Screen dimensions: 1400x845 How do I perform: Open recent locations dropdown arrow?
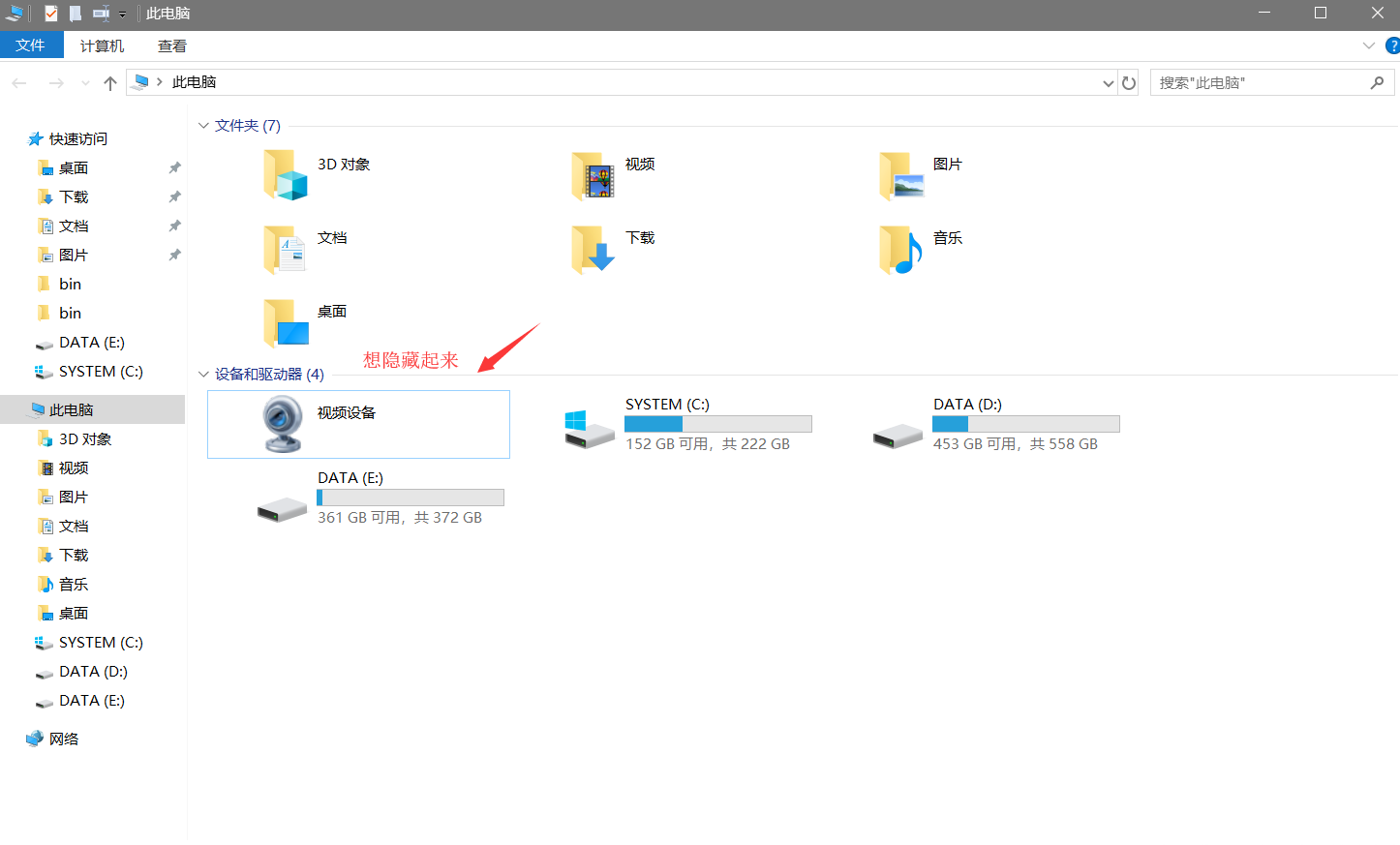85,83
